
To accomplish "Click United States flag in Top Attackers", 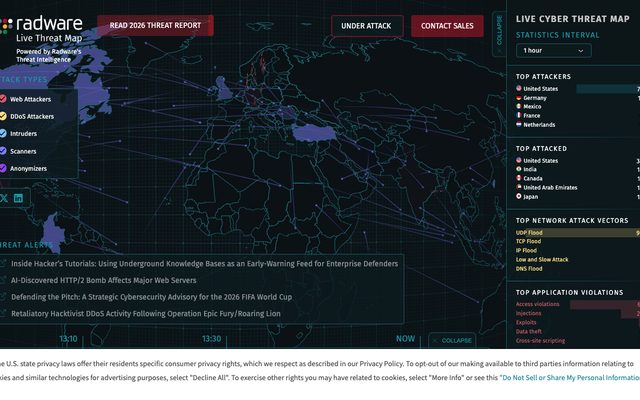I will click(519, 88).
